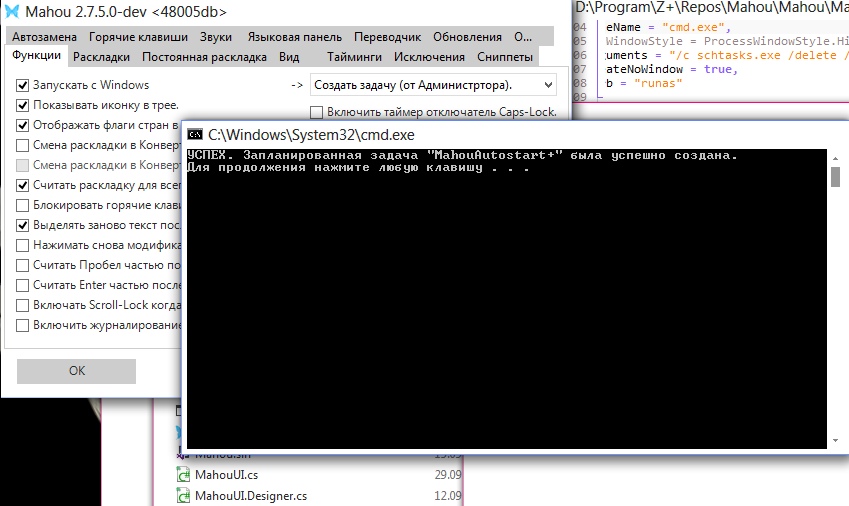Screen dimensions: 849x506
Task: Enable Нажимать снова модификаторы checkbox
Action: (x=22, y=245)
